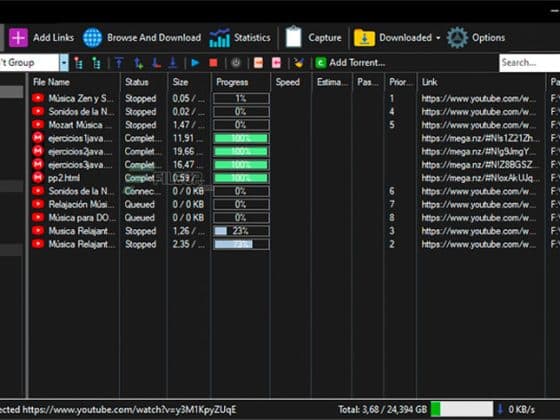Select the pp2.html file name

64,178
